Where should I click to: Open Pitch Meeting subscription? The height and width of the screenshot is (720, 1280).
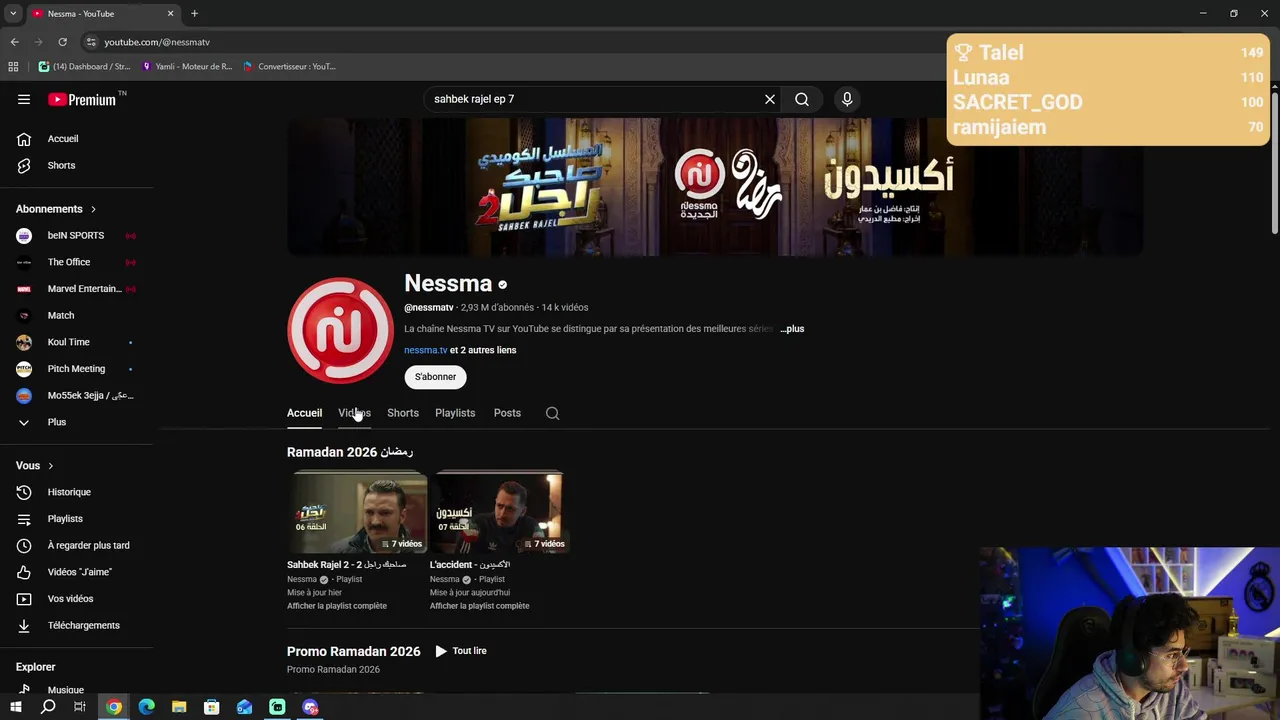[77, 369]
